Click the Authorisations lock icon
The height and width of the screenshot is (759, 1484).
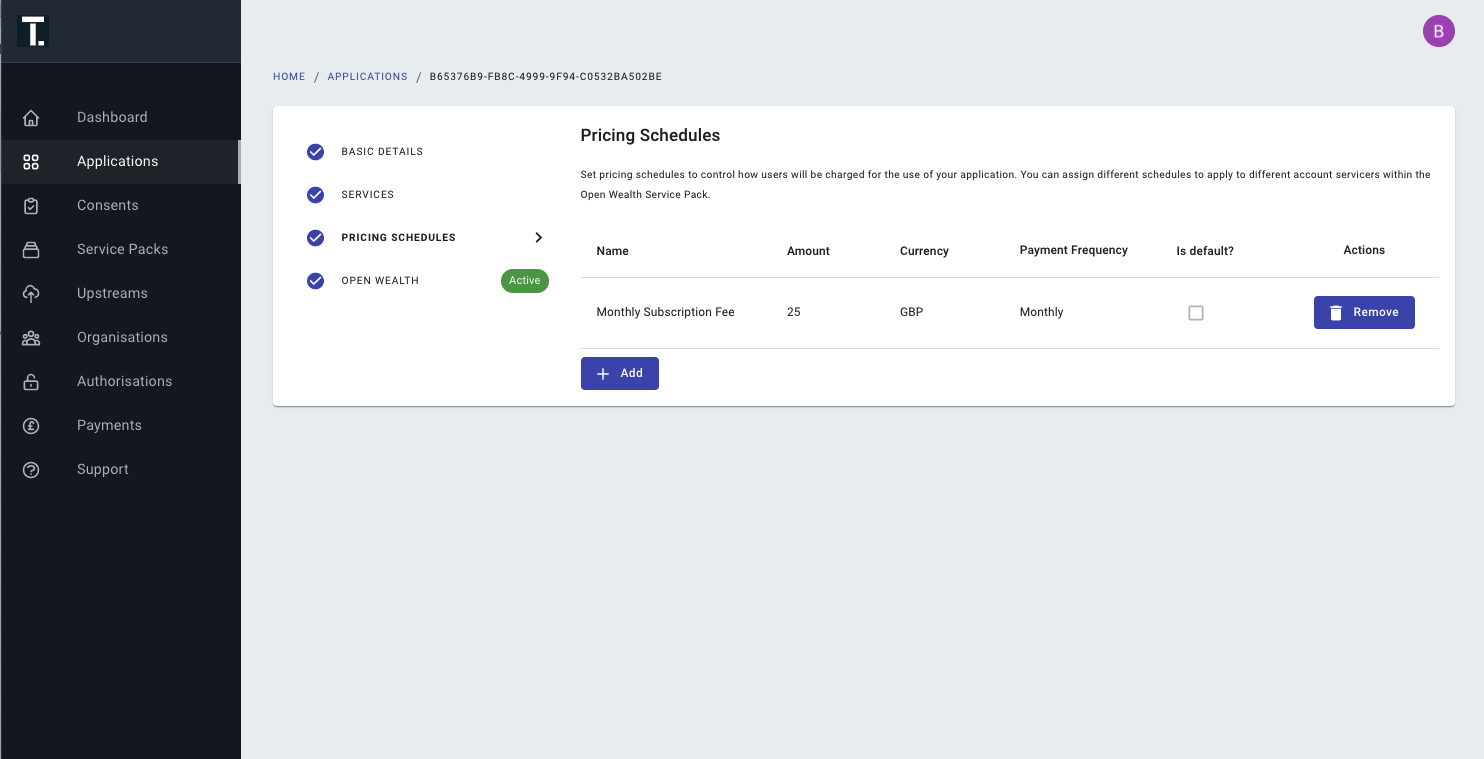(x=31, y=382)
